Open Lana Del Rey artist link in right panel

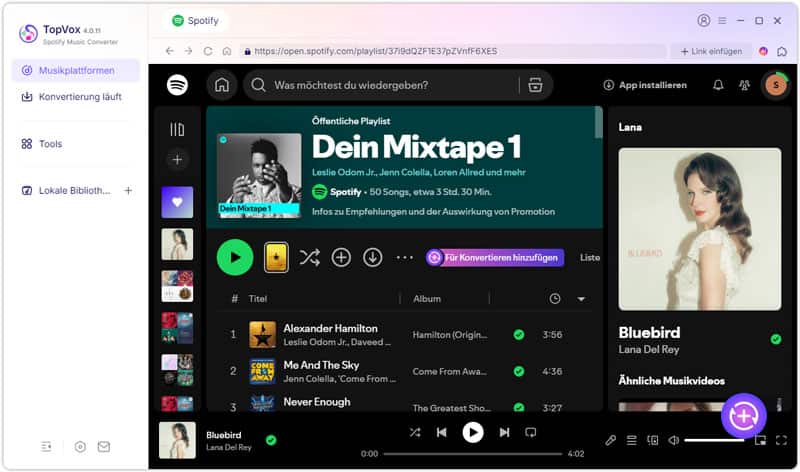pyautogui.click(x=648, y=350)
